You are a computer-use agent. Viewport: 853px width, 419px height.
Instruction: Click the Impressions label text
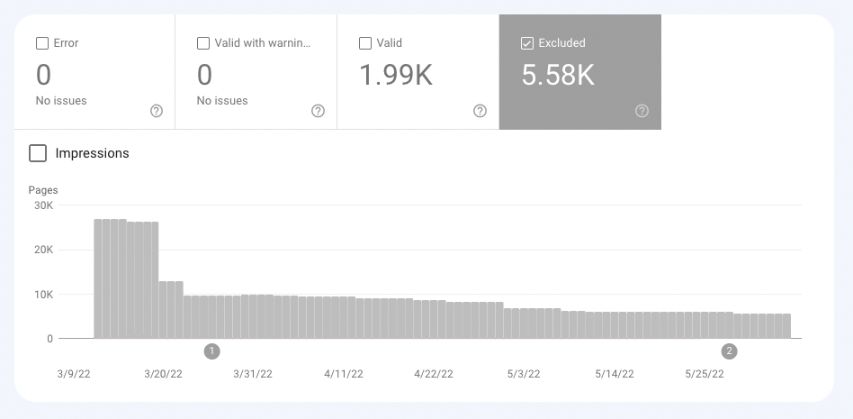[x=92, y=154]
